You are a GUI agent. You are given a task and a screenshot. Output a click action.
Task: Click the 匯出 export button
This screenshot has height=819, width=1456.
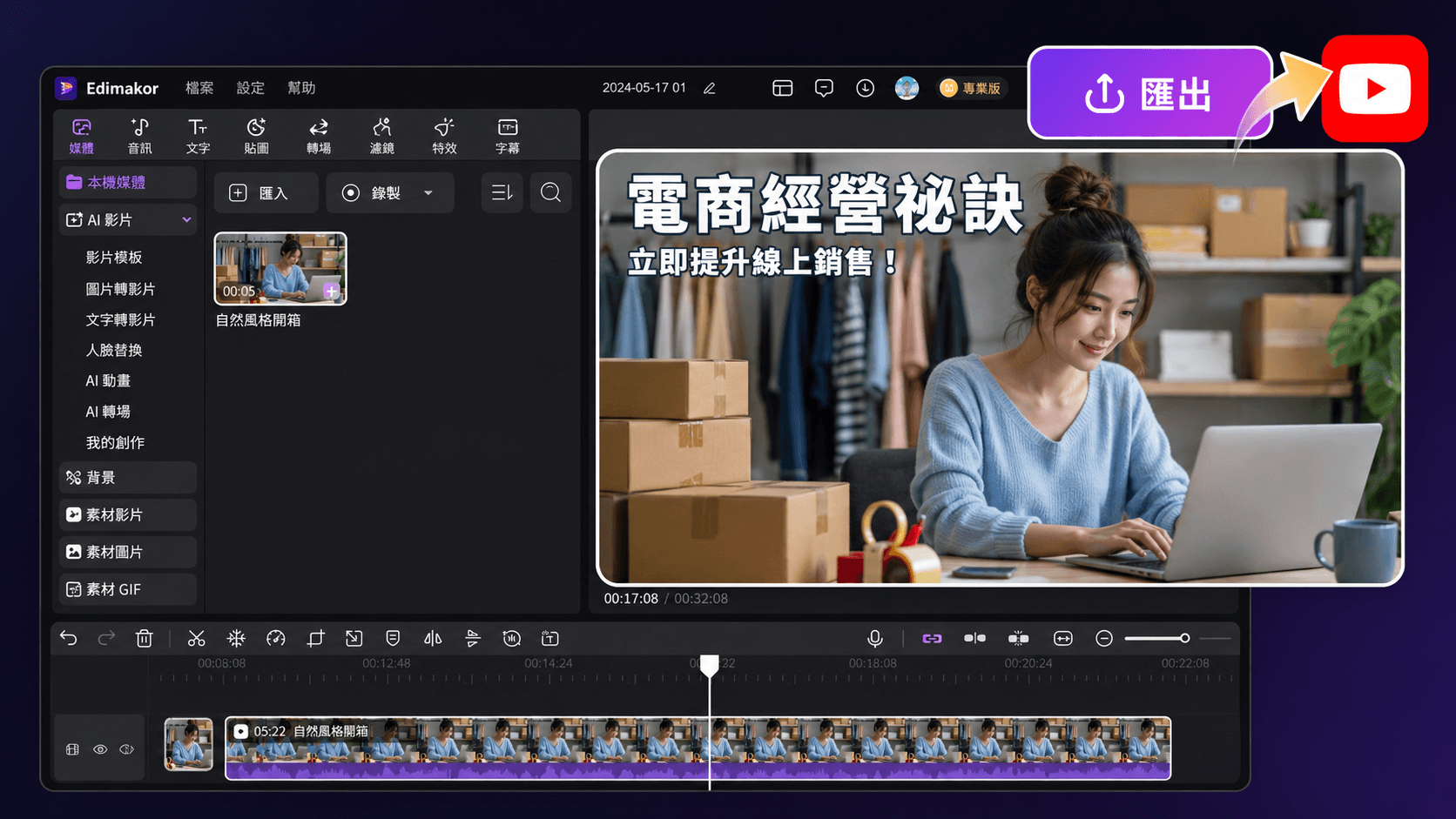(x=1149, y=93)
